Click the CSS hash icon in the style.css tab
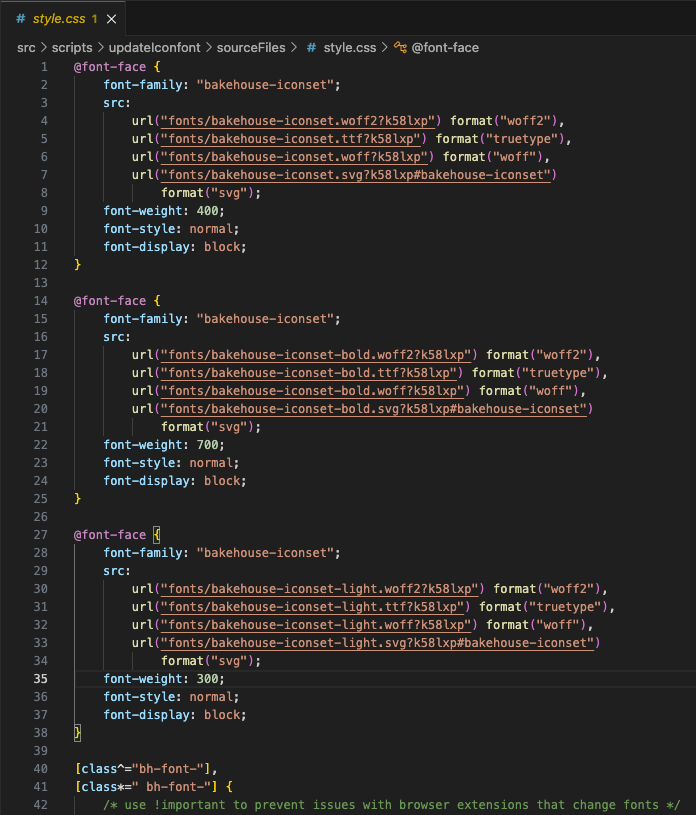Screen dimensions: 696x815 [x=21, y=19]
